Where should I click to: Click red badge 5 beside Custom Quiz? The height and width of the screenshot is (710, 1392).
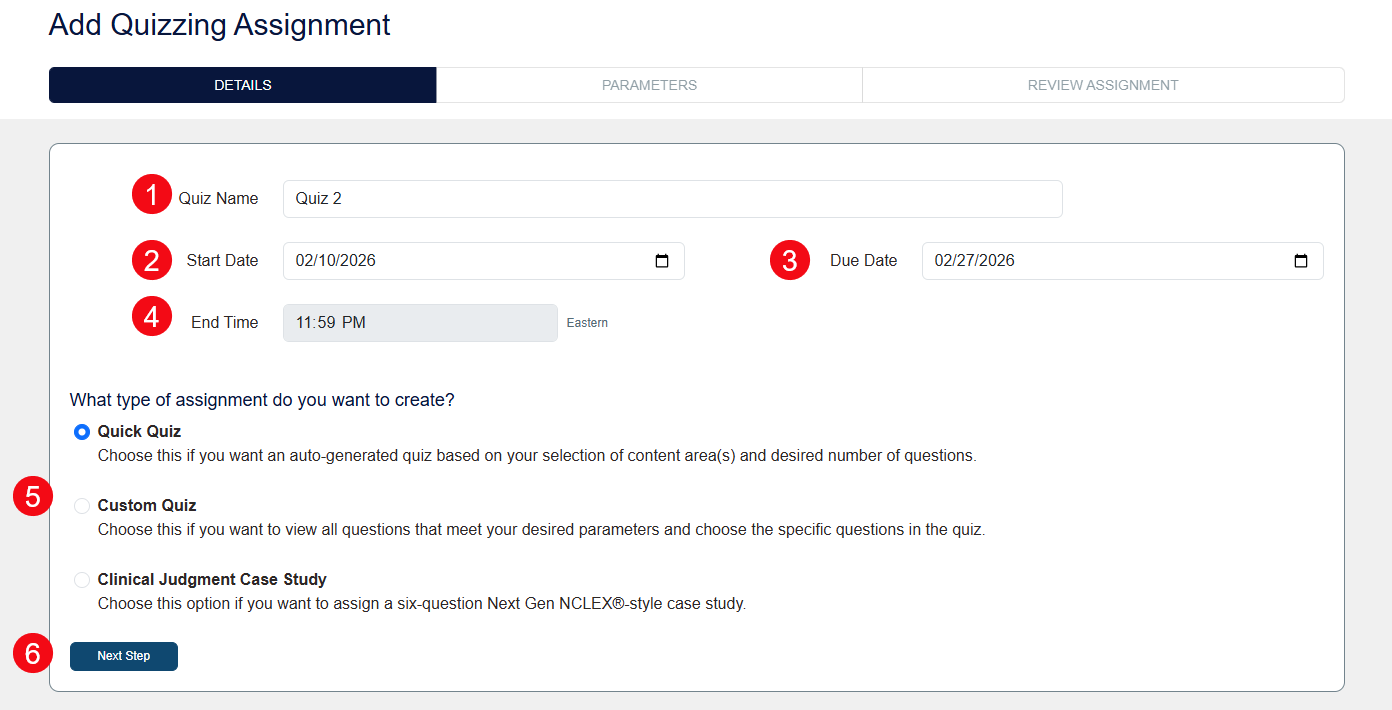point(32,494)
